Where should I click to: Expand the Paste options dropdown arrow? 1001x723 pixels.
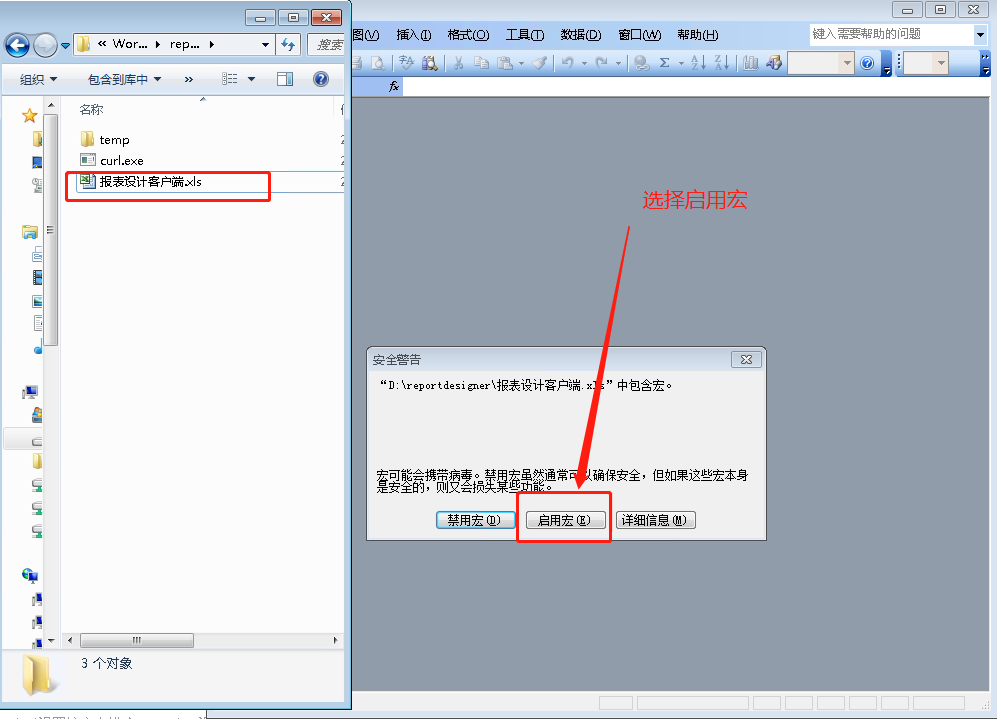coord(522,63)
